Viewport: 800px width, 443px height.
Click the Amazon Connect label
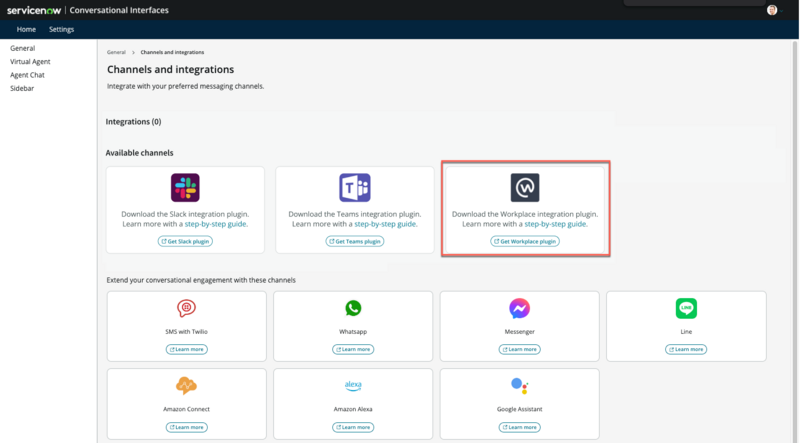[x=186, y=409]
